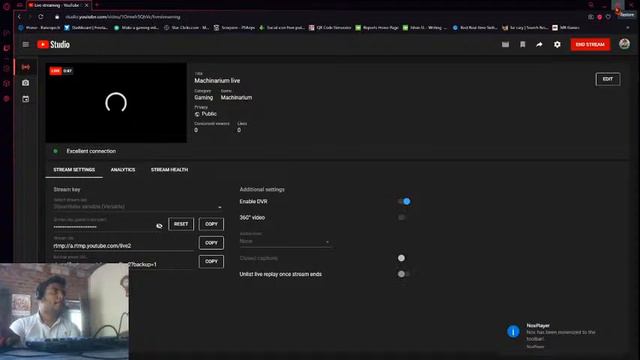Click the red LIVE badge on preview
640x360 pixels.
coord(56,71)
